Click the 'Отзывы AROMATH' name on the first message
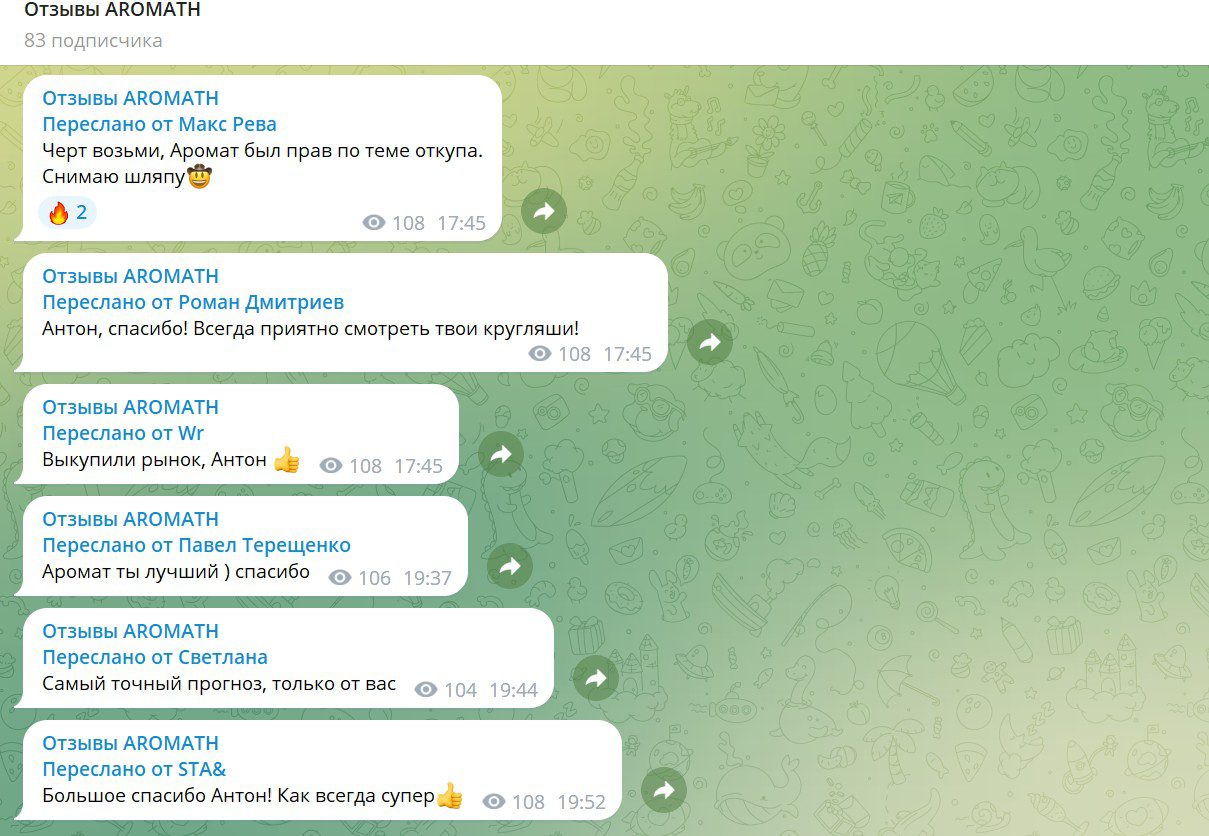The image size is (1209, 836). 130,98
